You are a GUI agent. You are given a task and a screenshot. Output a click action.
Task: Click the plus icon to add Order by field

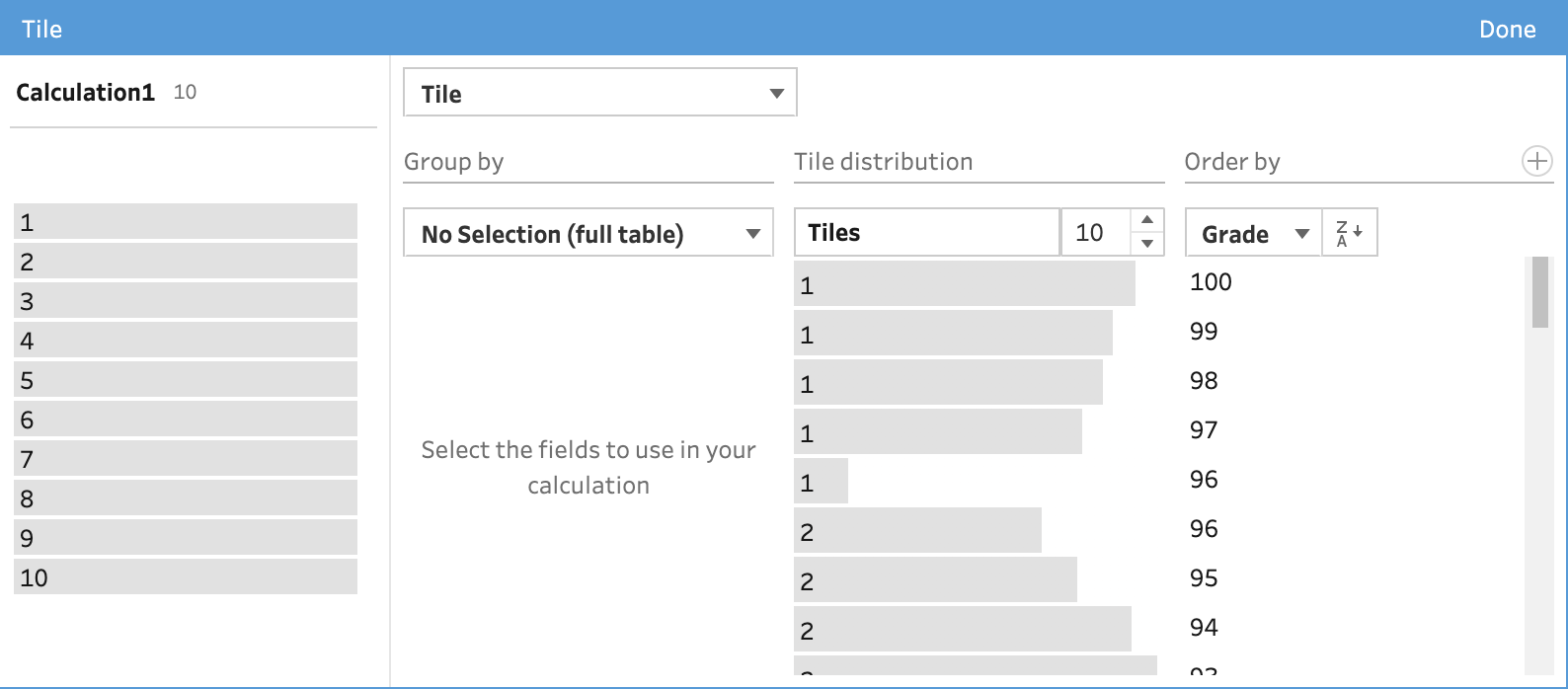click(x=1536, y=161)
